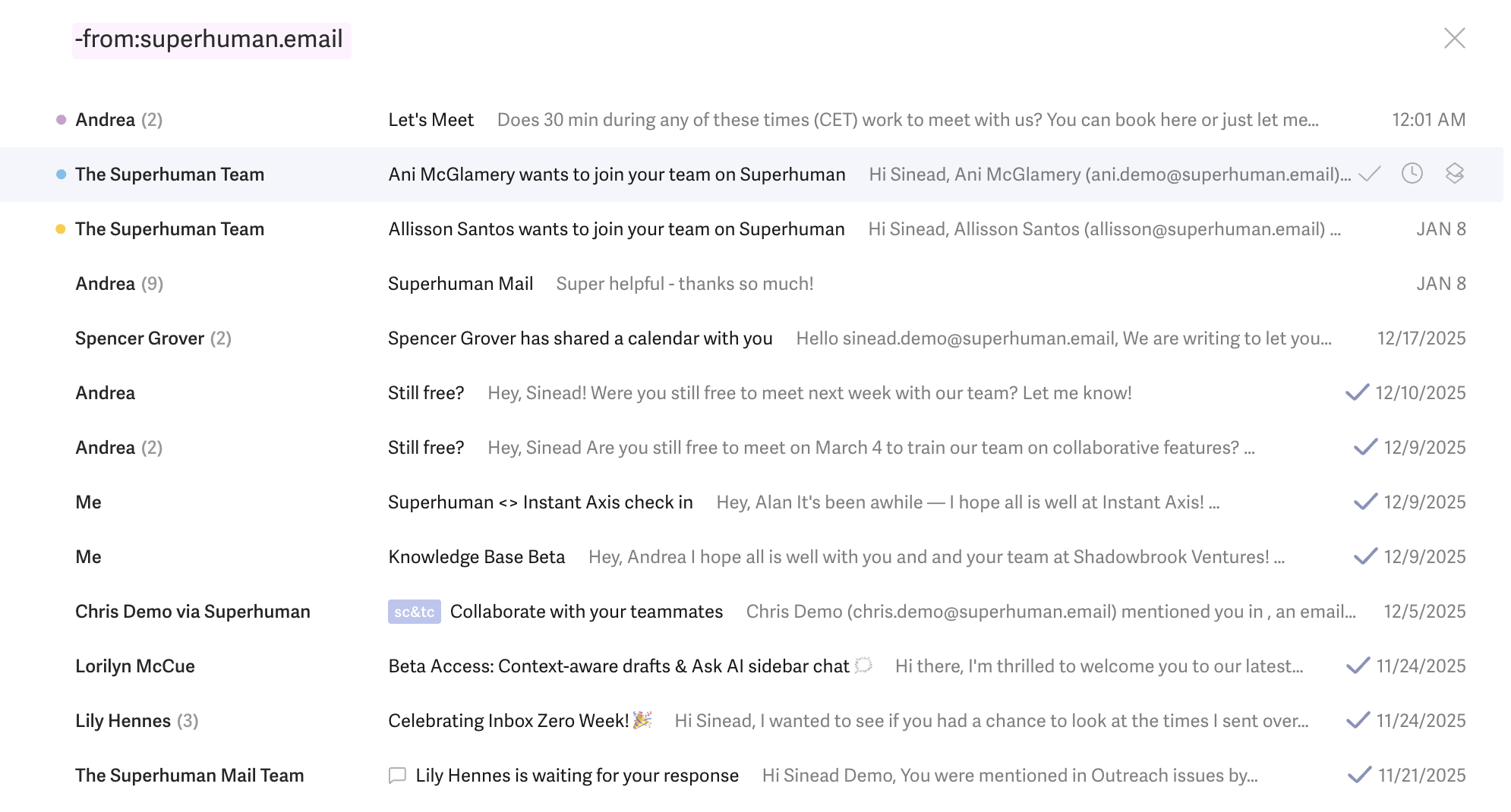The height and width of the screenshot is (812, 1511).
Task: Click the purple unread dot beside Andrea
Action: pos(62,120)
